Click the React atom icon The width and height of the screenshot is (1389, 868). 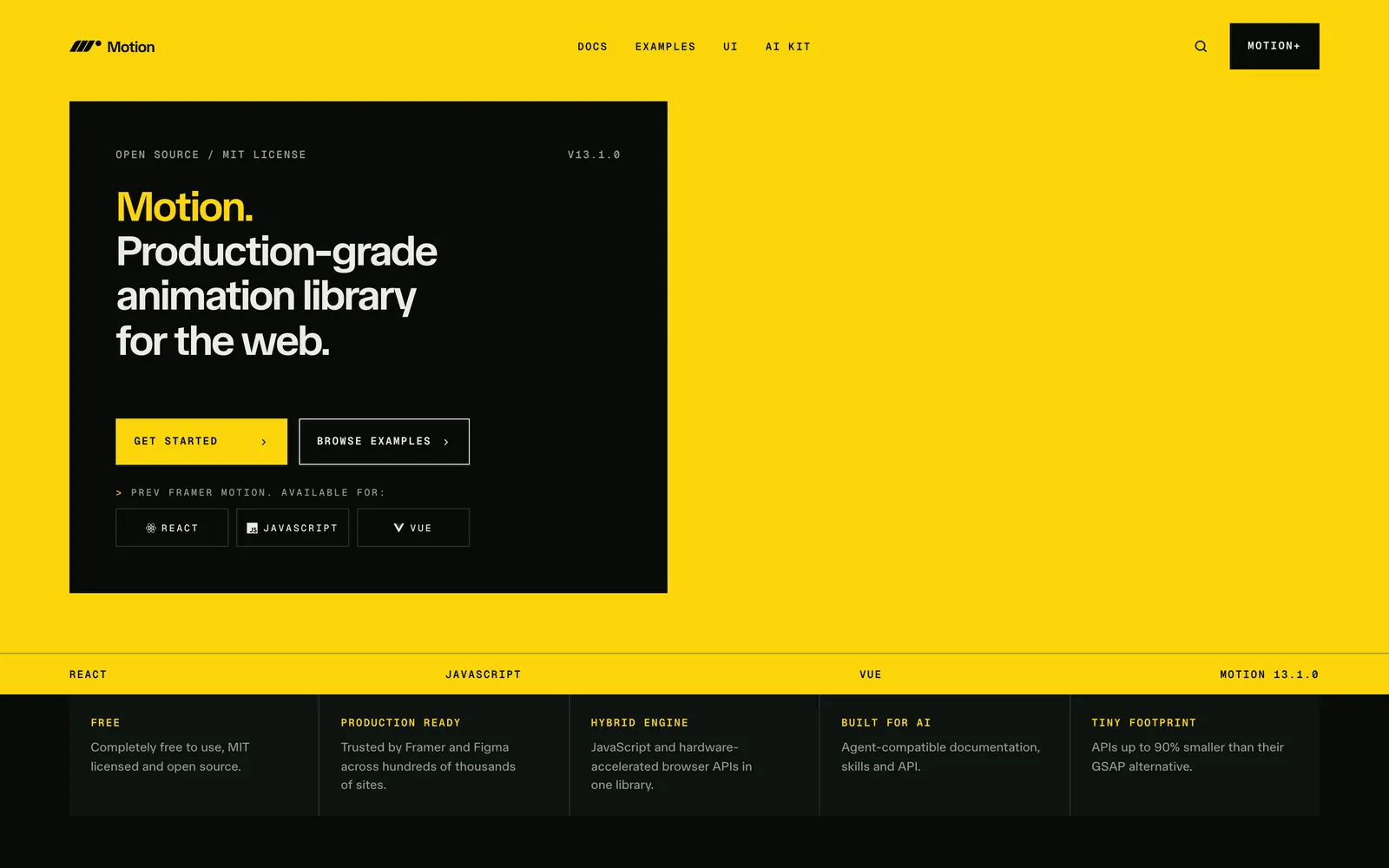tap(151, 528)
